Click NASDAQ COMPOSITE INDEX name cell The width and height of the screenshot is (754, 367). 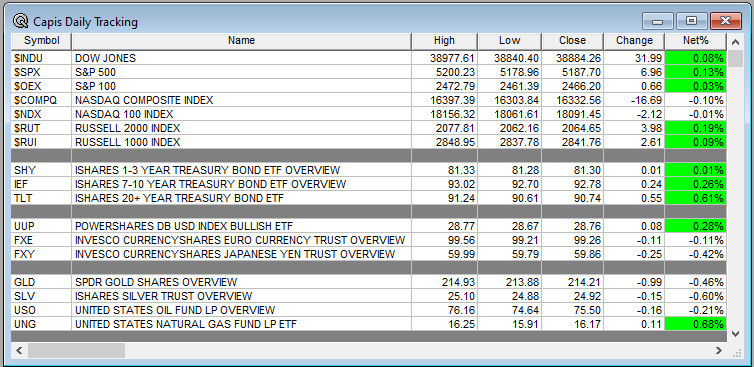click(x=241, y=100)
